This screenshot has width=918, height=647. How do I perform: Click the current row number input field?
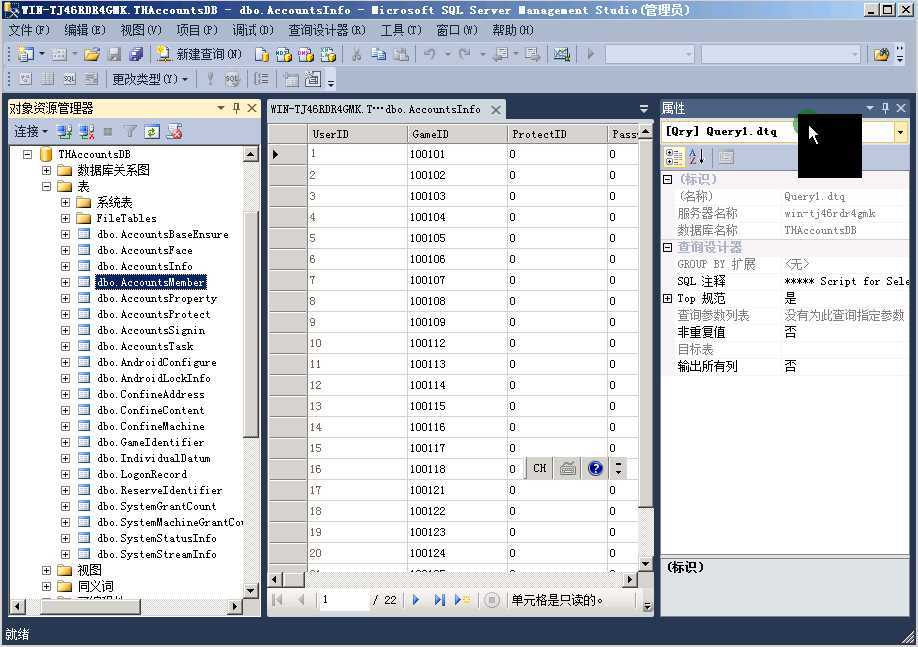point(343,600)
